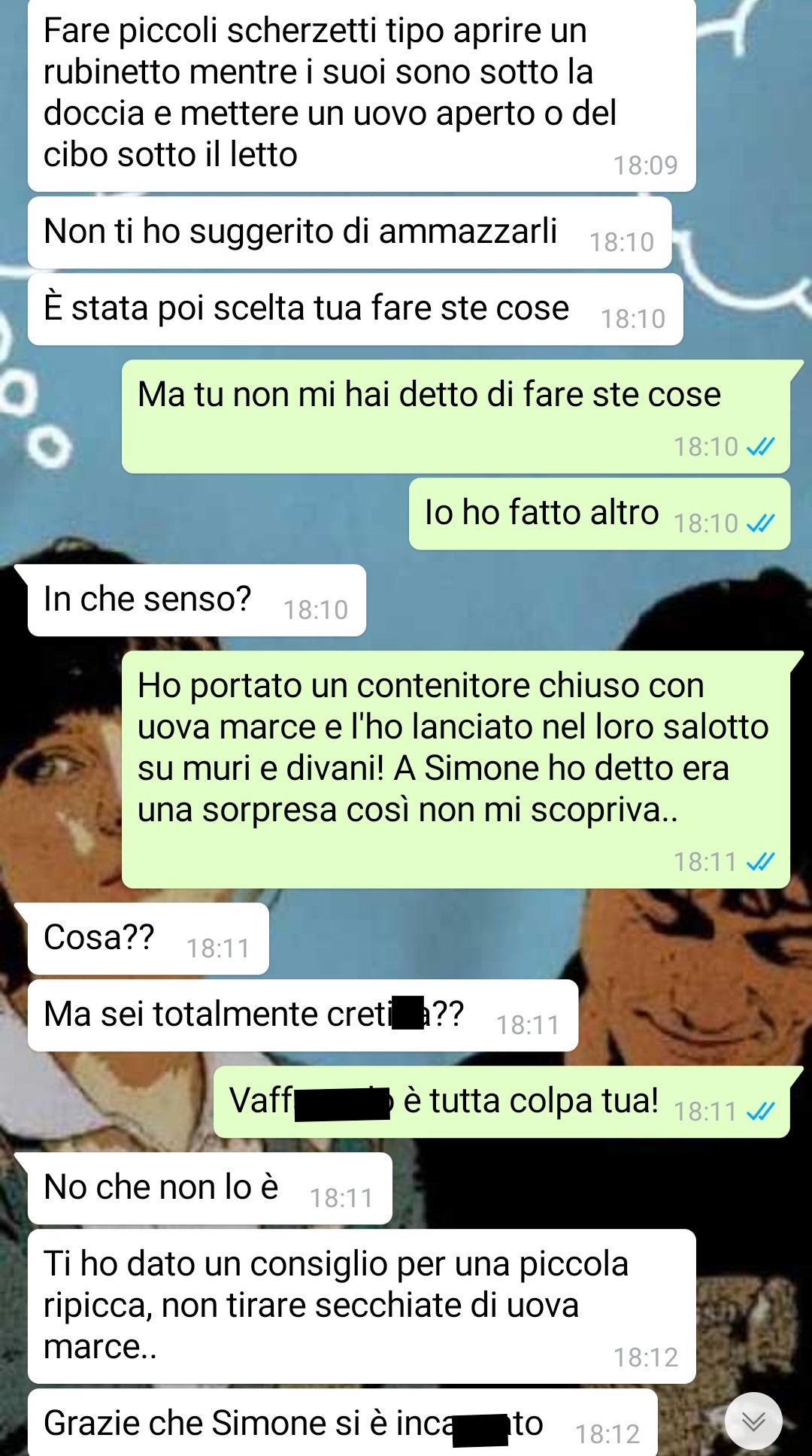This screenshot has height=1456, width=812.
Task: Tap message 'È stata poi scelta tua fare ste cose'
Action: pos(355,309)
